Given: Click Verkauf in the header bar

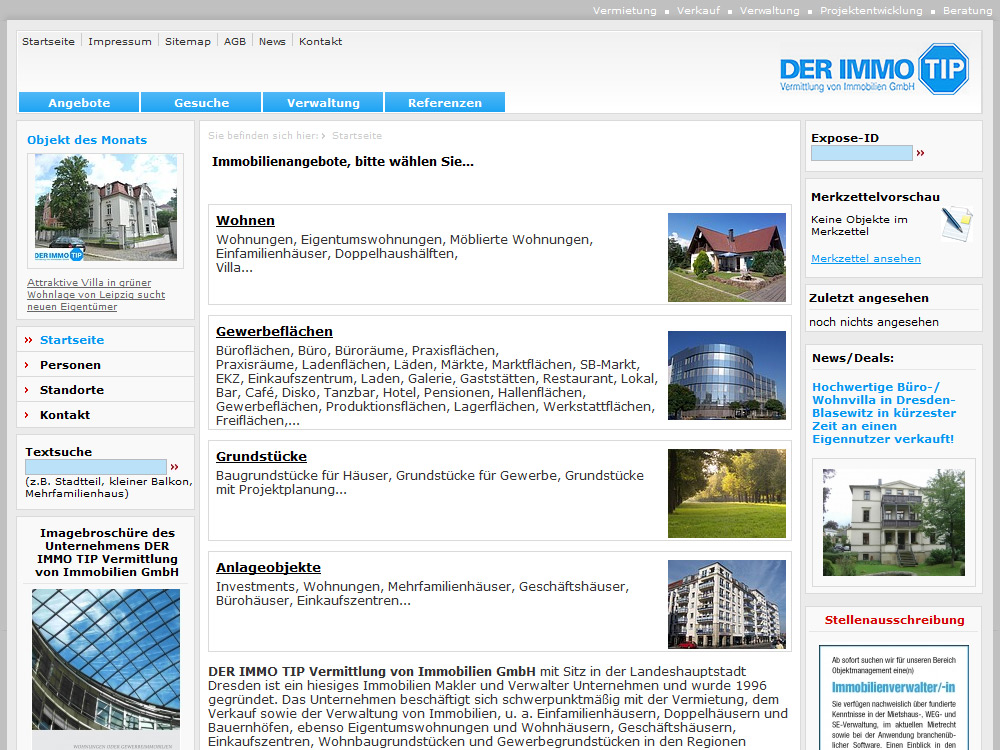Looking at the screenshot, I should click(x=698, y=11).
